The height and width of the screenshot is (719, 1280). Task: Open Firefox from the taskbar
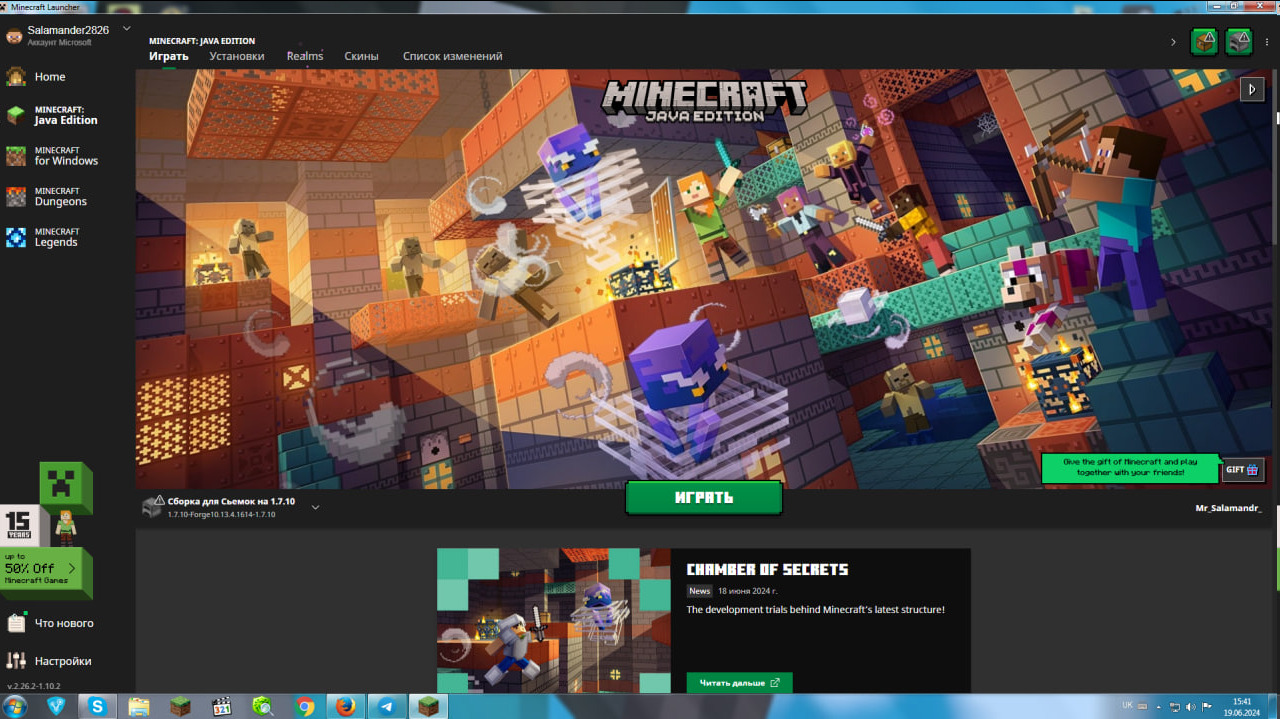tap(346, 706)
